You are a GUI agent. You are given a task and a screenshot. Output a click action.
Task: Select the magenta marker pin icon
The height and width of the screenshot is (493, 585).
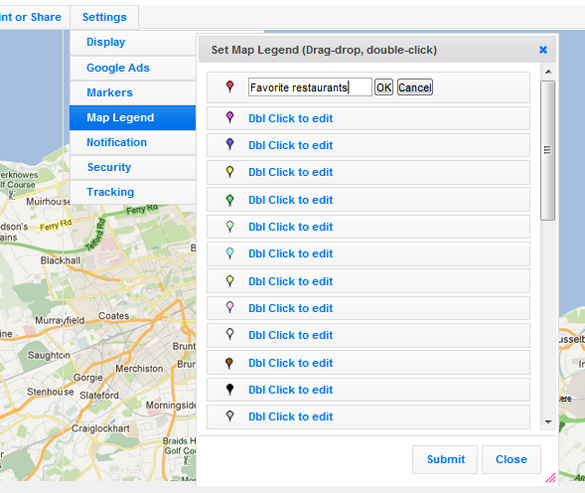[230, 118]
